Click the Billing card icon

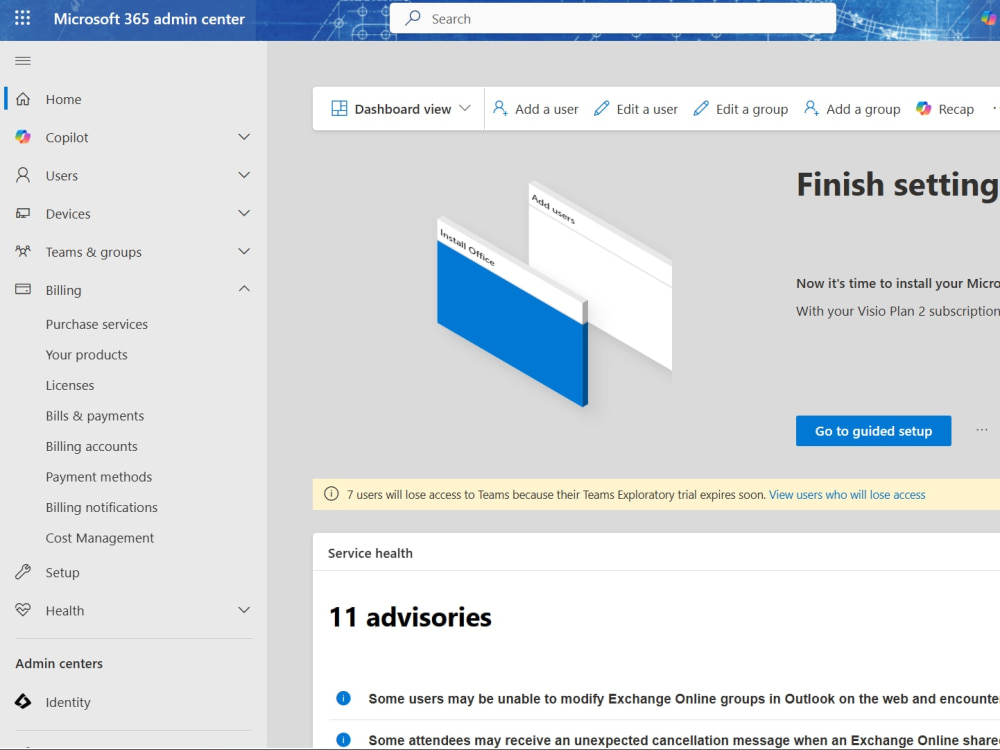[x=23, y=289]
